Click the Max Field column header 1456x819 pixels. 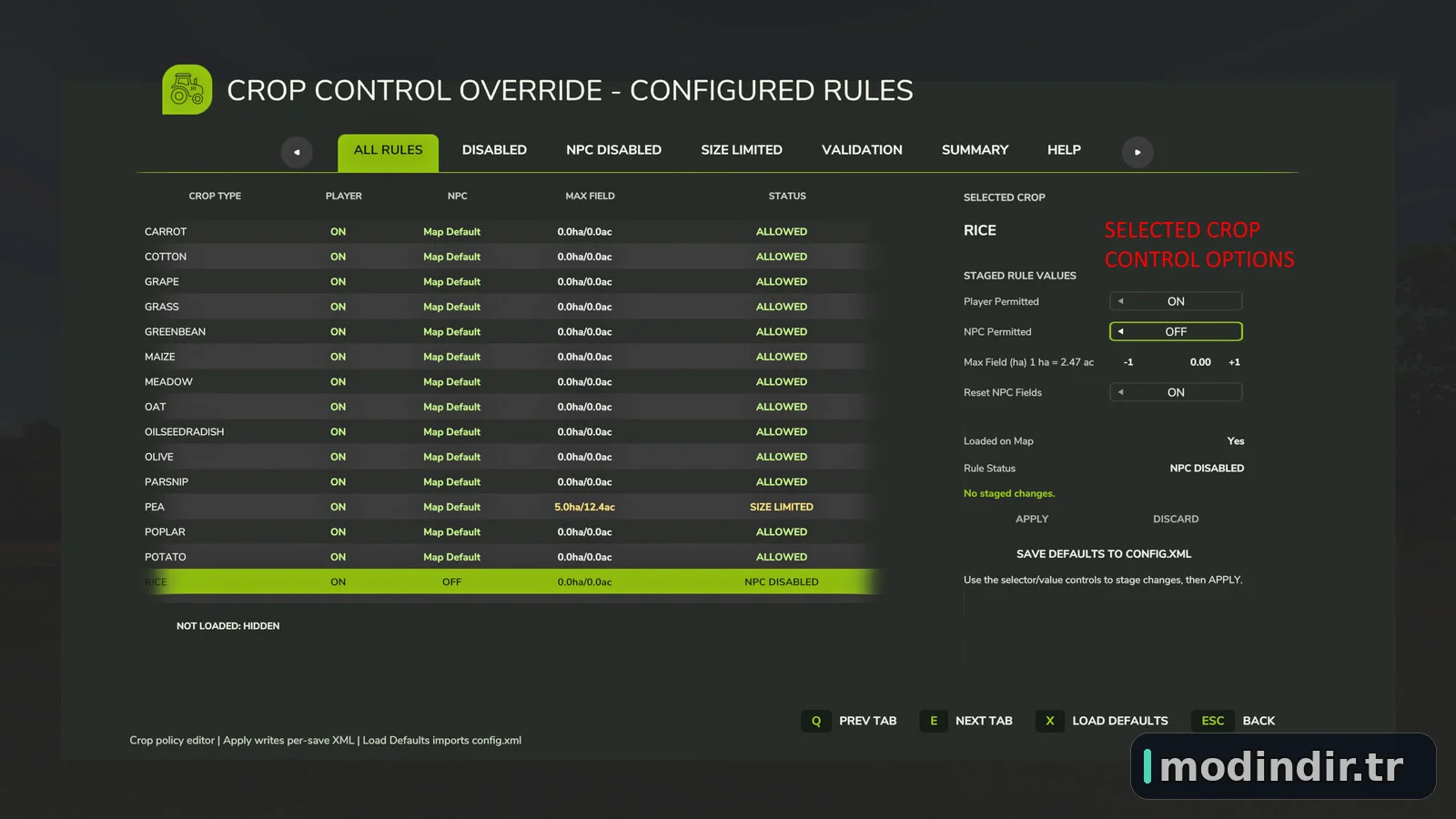(590, 196)
